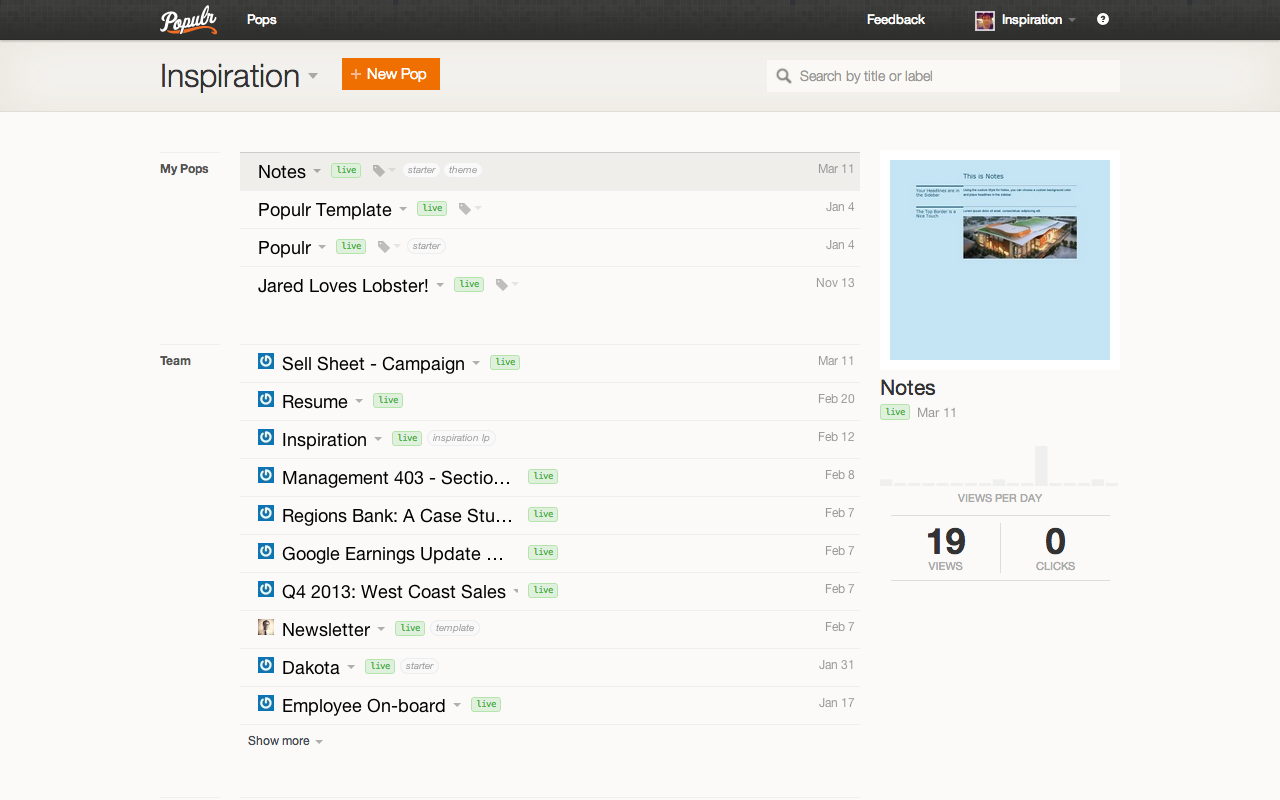Click the New Pop button

tap(391, 74)
